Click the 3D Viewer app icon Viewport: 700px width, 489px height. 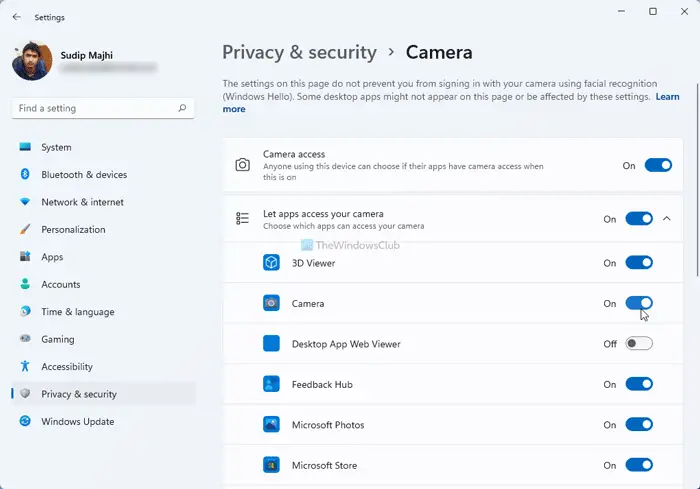271,263
